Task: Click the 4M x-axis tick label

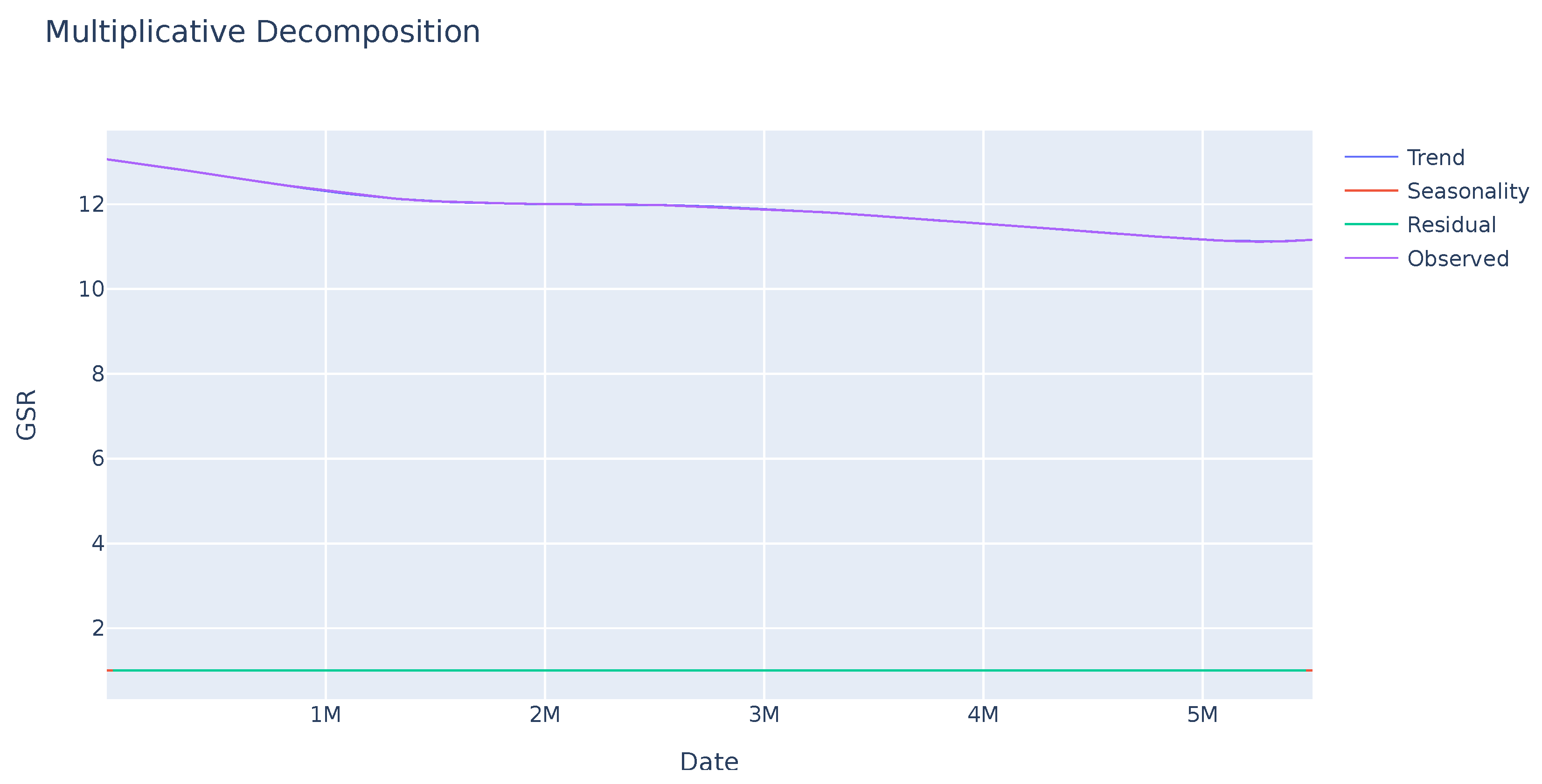Action: point(983,715)
